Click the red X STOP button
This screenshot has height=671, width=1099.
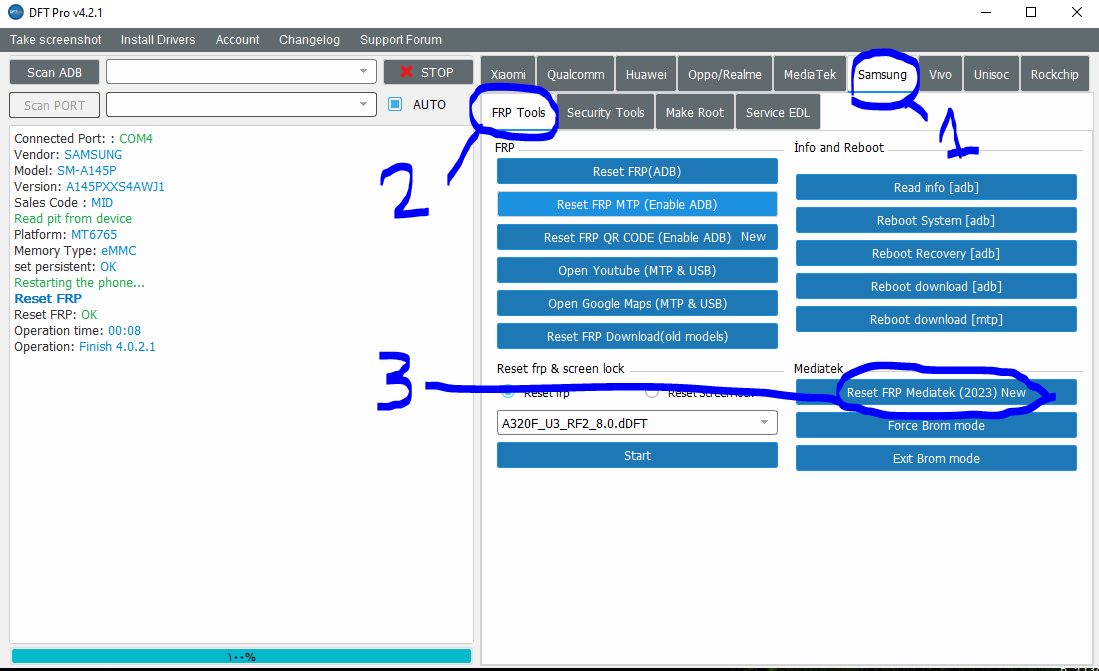(428, 72)
